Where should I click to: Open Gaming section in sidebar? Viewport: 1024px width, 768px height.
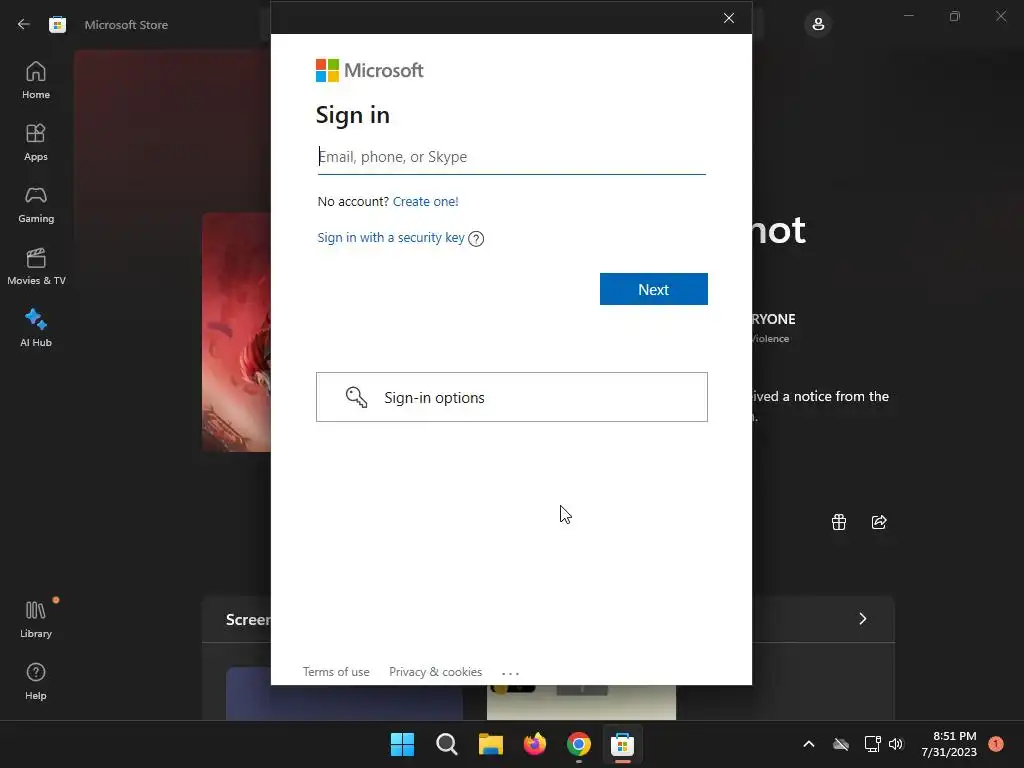(x=36, y=204)
